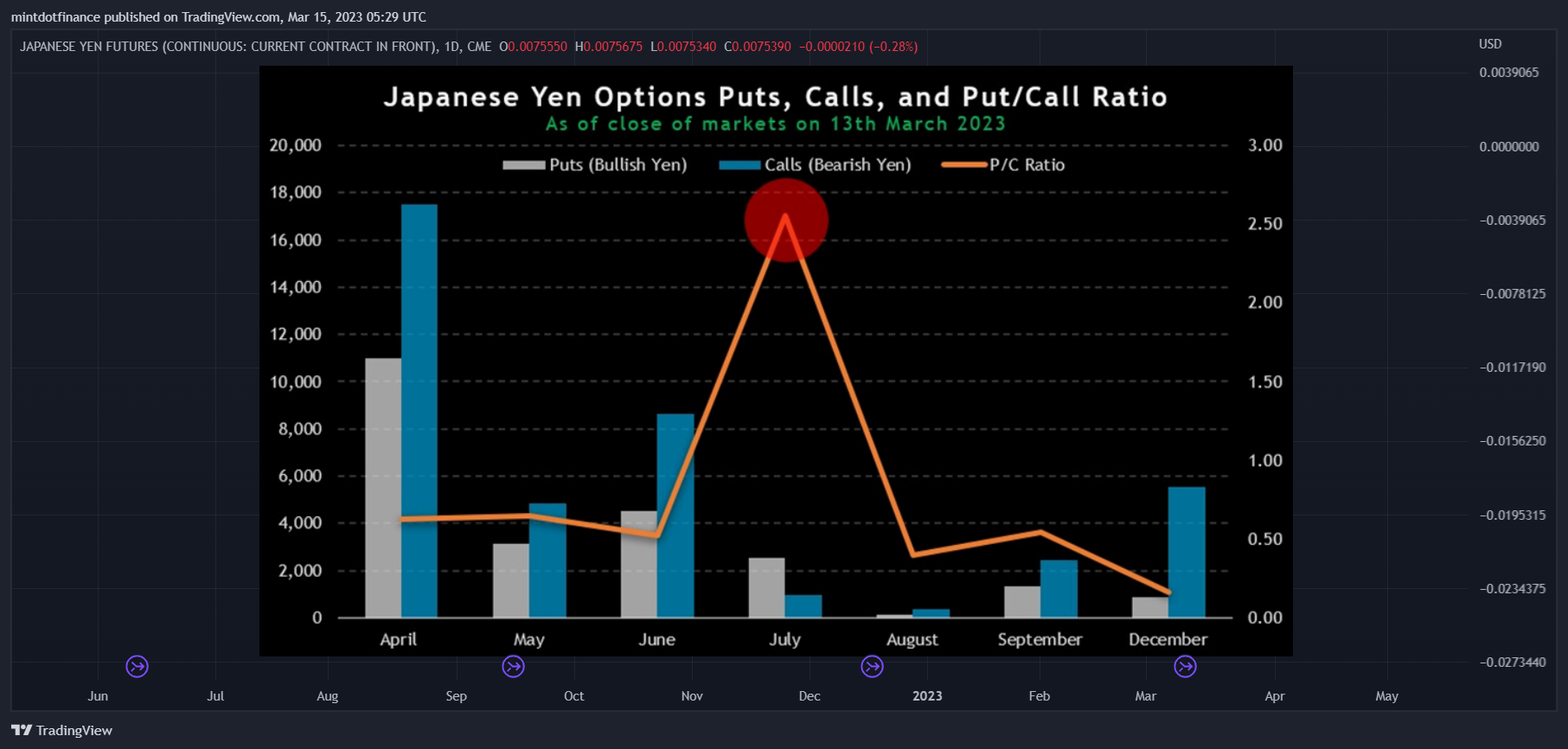The width and height of the screenshot is (1568, 749).
Task: Click the May time axis label beside Apr
Action: click(x=1387, y=696)
